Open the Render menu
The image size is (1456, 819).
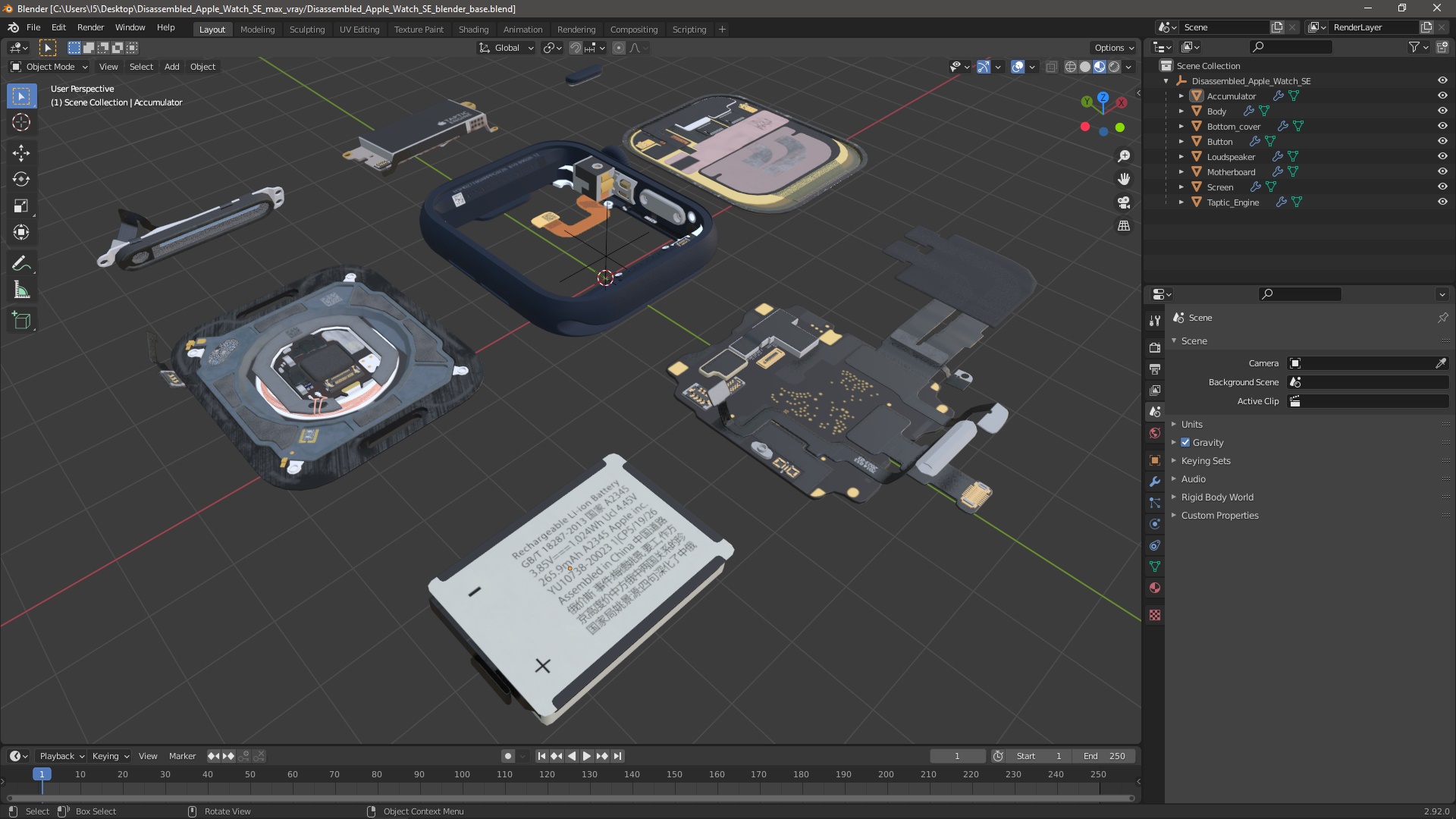[x=90, y=27]
